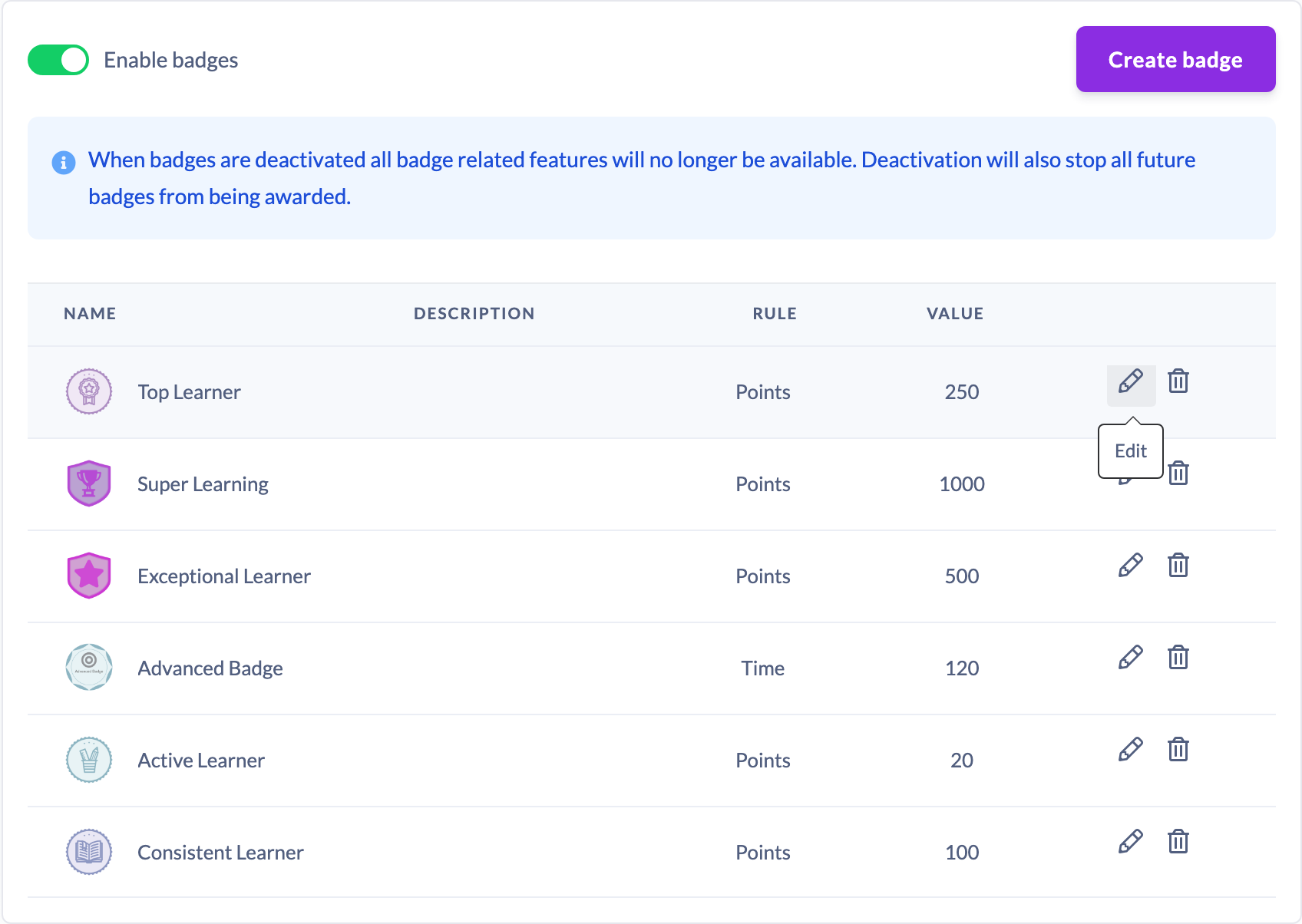The image size is (1302, 924).
Task: Click the Create badge button
Action: (x=1175, y=59)
